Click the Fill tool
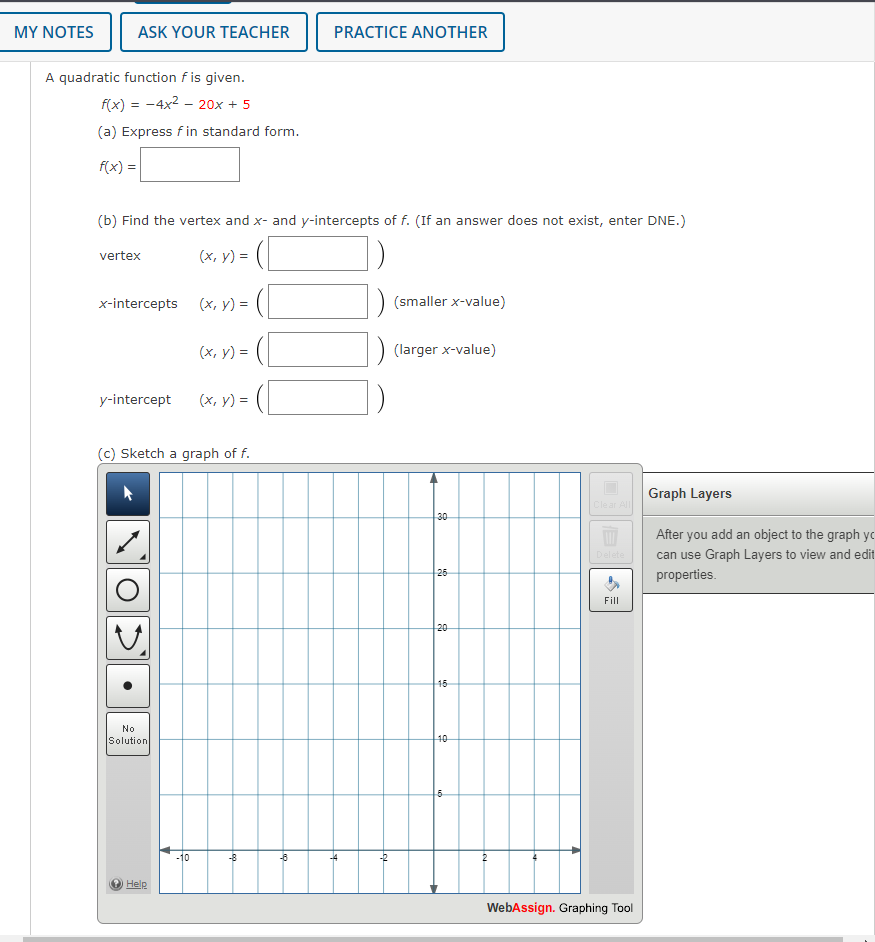Image resolution: width=875 pixels, height=942 pixels. point(610,589)
